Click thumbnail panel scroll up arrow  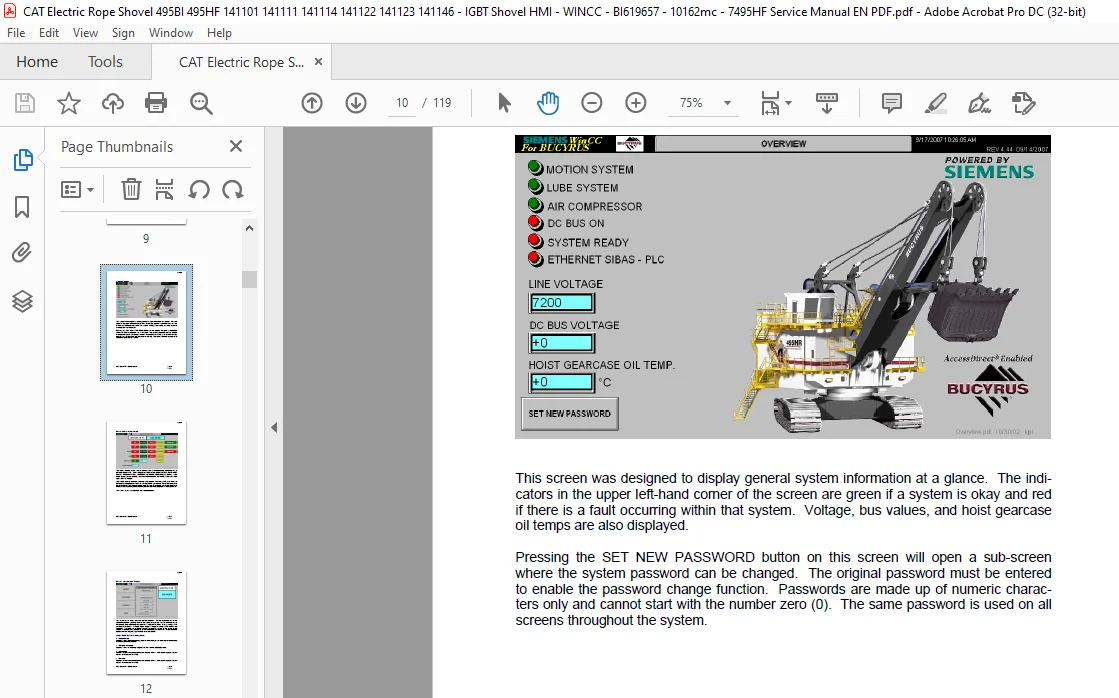coord(249,228)
